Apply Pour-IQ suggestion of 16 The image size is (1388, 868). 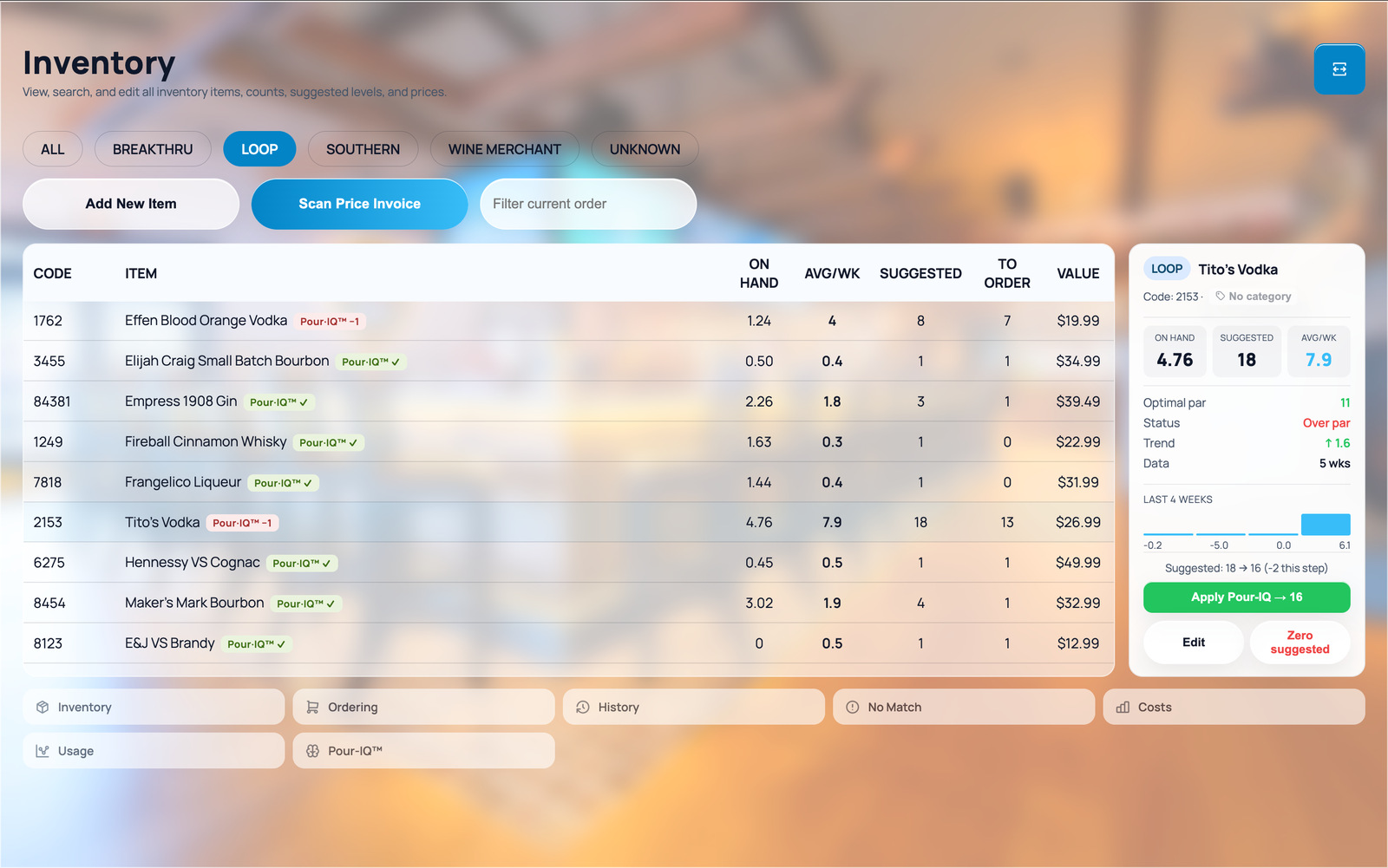click(x=1247, y=597)
